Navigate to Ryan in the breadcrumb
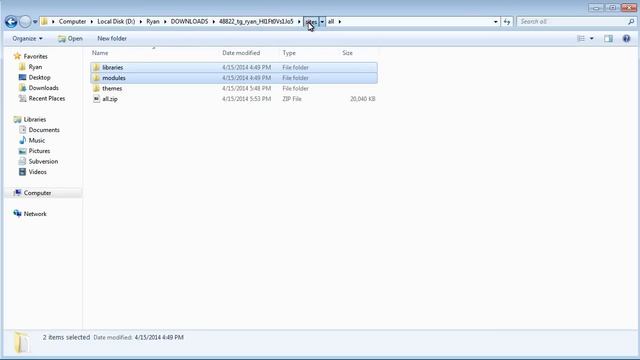The width and height of the screenshot is (640, 360). coord(153,22)
